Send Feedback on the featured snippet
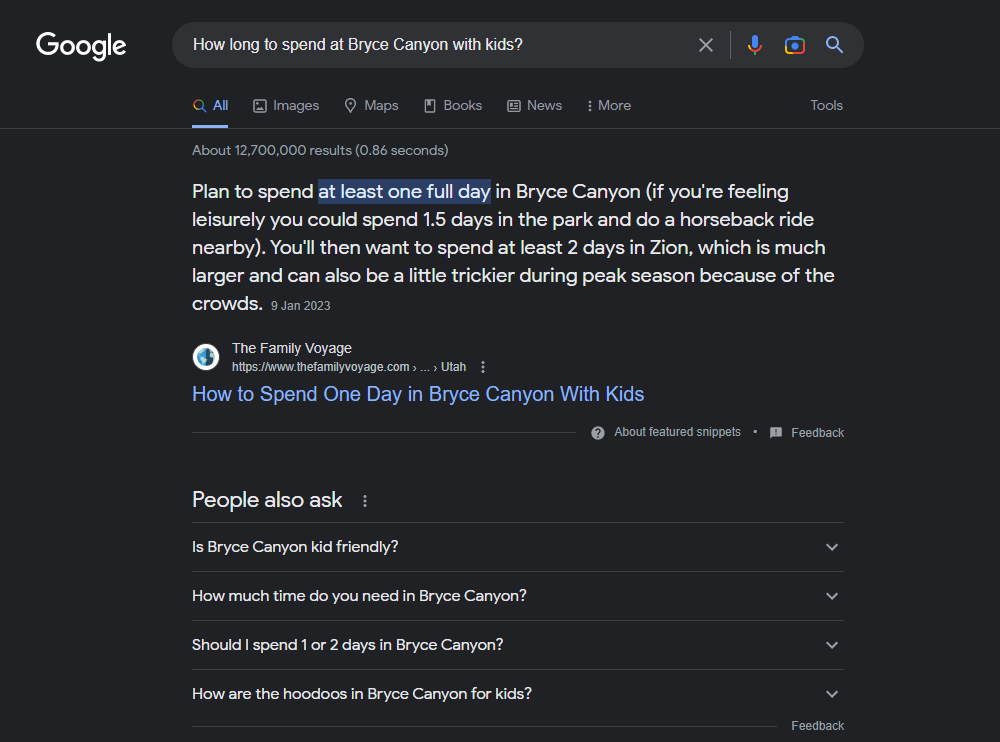 click(x=817, y=433)
